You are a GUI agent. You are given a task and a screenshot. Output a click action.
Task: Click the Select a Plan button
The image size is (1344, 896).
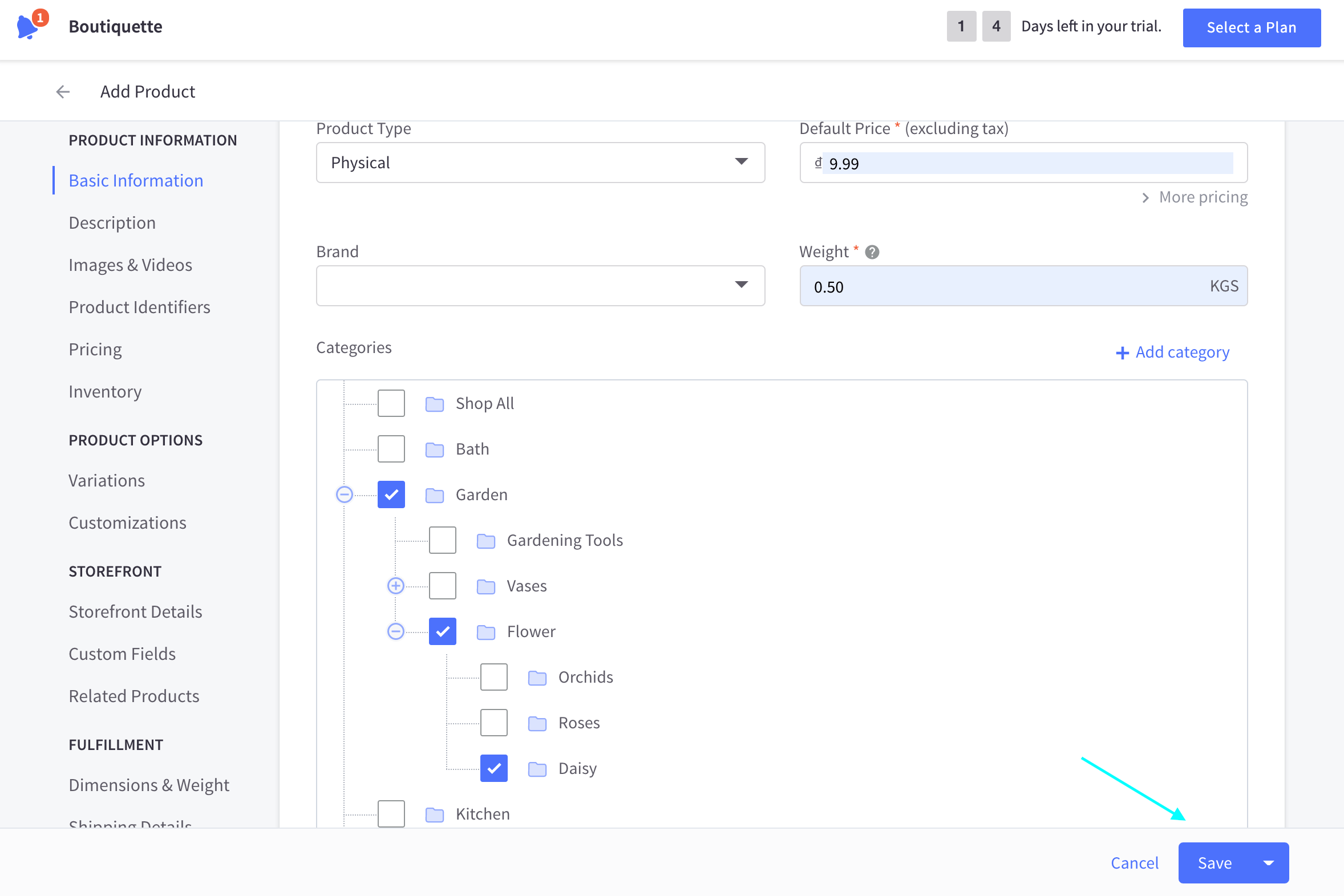1251,27
